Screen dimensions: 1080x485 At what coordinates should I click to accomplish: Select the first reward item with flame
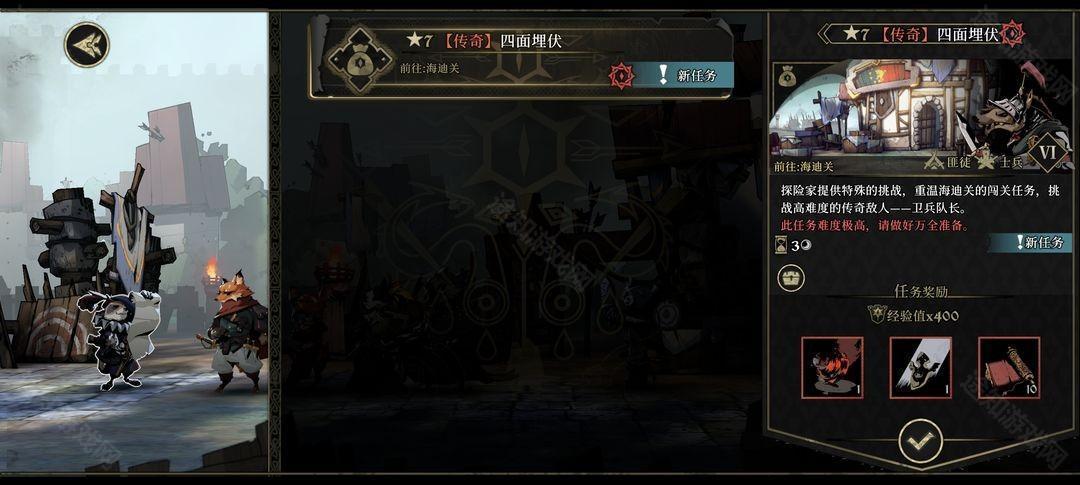coord(832,367)
